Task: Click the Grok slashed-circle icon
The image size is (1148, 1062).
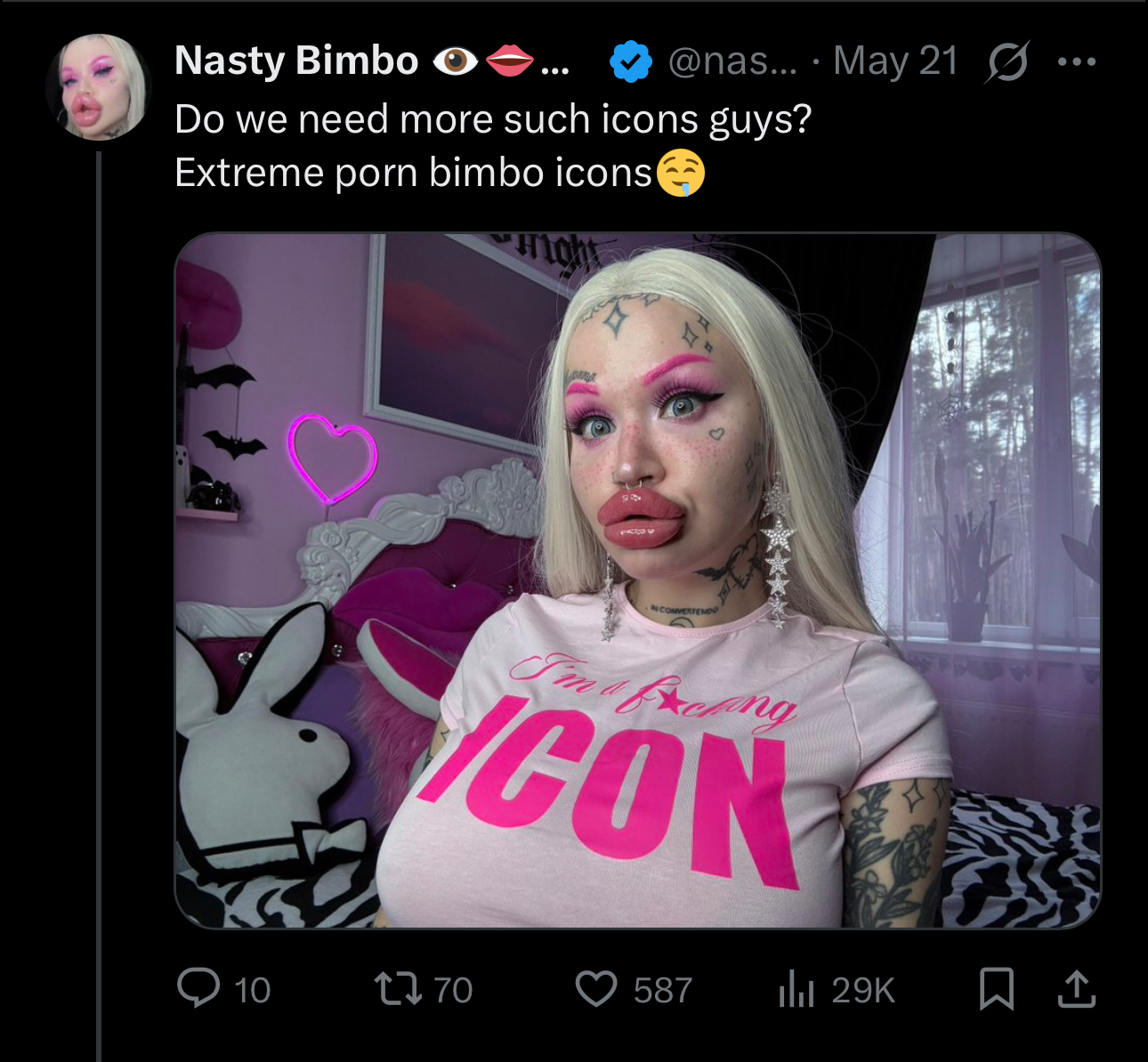Action: (1007, 61)
